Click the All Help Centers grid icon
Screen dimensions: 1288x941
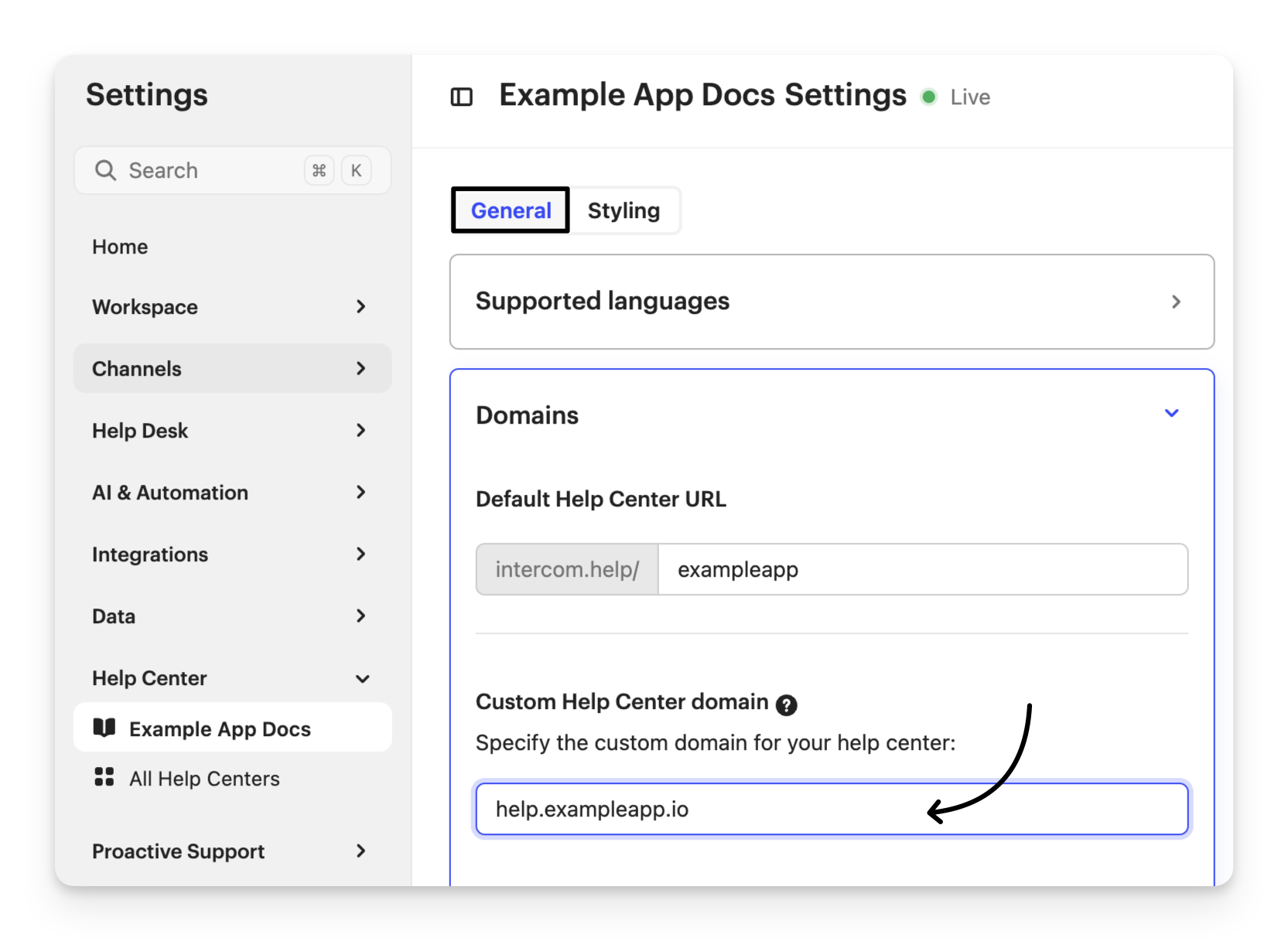tap(104, 777)
